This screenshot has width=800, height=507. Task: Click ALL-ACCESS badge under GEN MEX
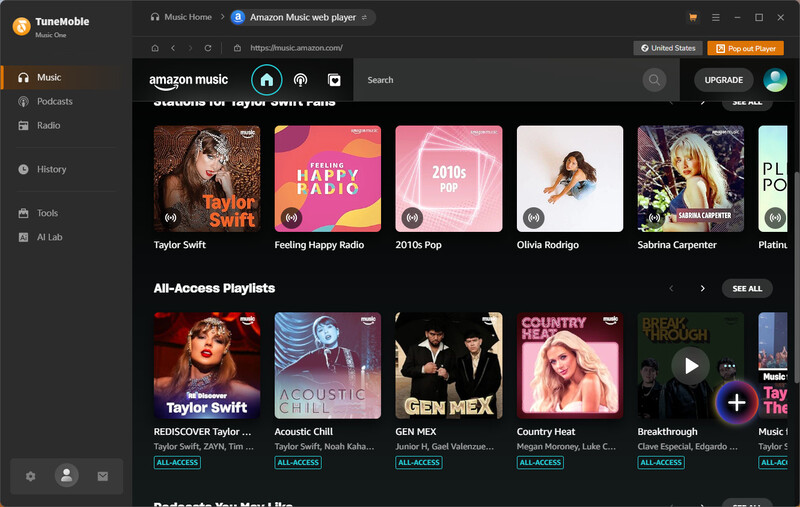click(x=419, y=463)
